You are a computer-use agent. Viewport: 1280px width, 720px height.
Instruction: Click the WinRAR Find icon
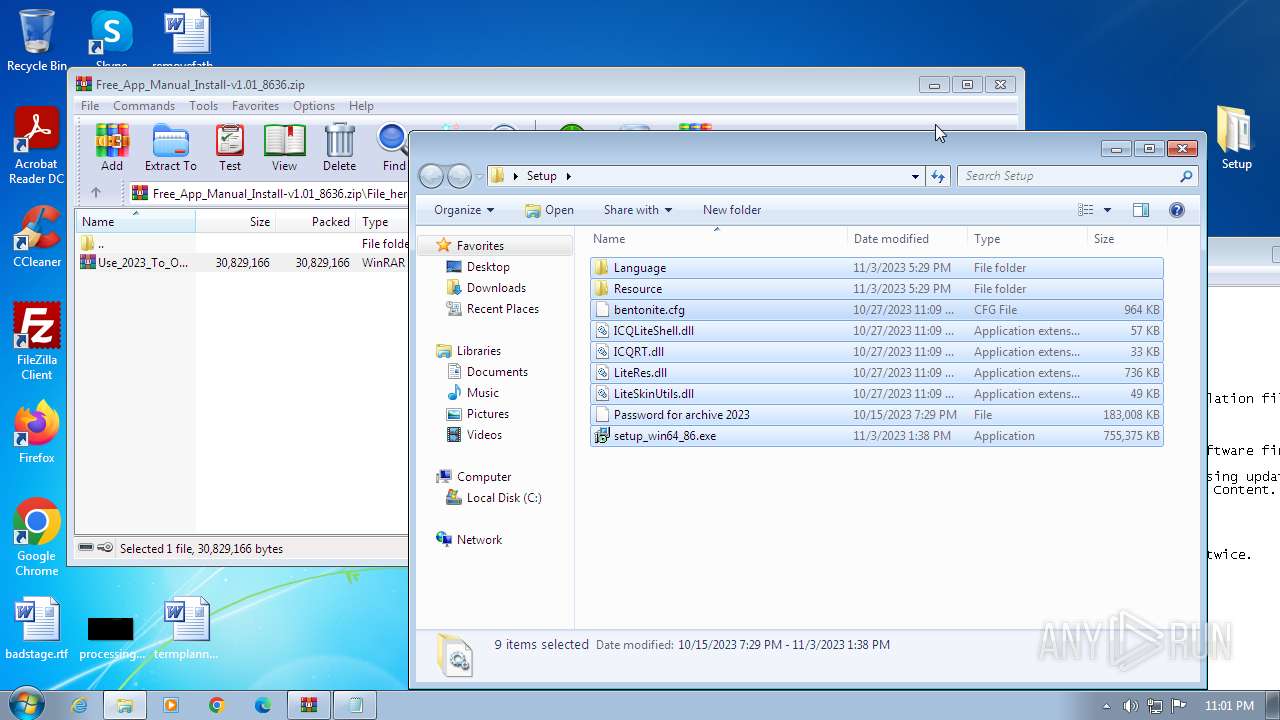click(x=394, y=148)
